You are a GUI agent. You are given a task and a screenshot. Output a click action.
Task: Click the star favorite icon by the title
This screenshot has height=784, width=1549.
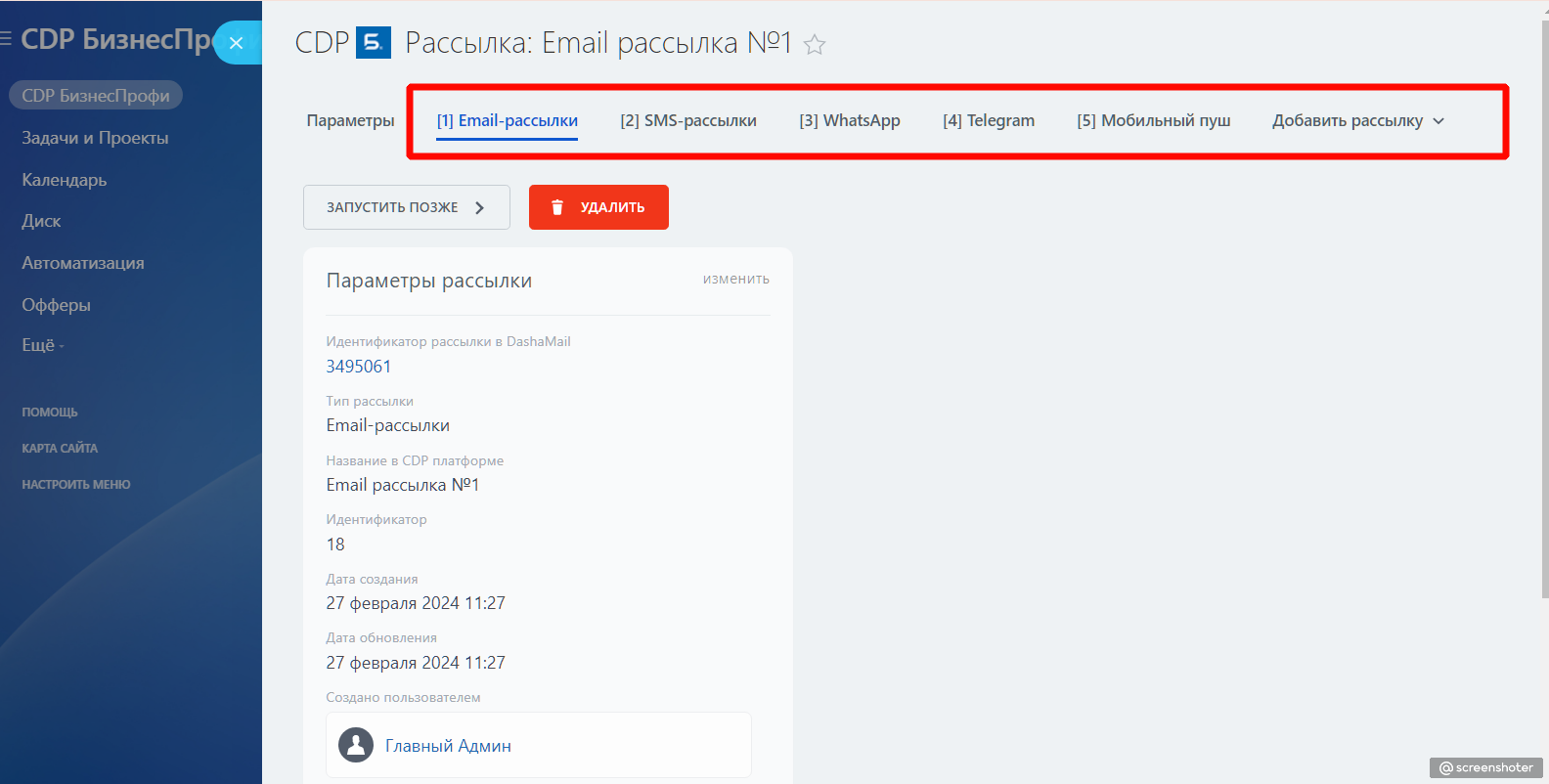click(x=815, y=44)
